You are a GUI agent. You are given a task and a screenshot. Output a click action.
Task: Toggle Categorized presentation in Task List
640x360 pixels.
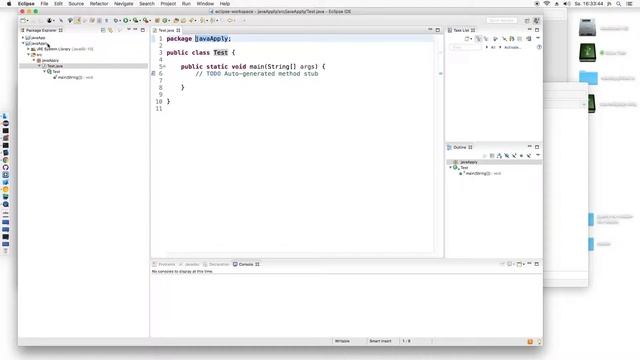click(x=478, y=39)
